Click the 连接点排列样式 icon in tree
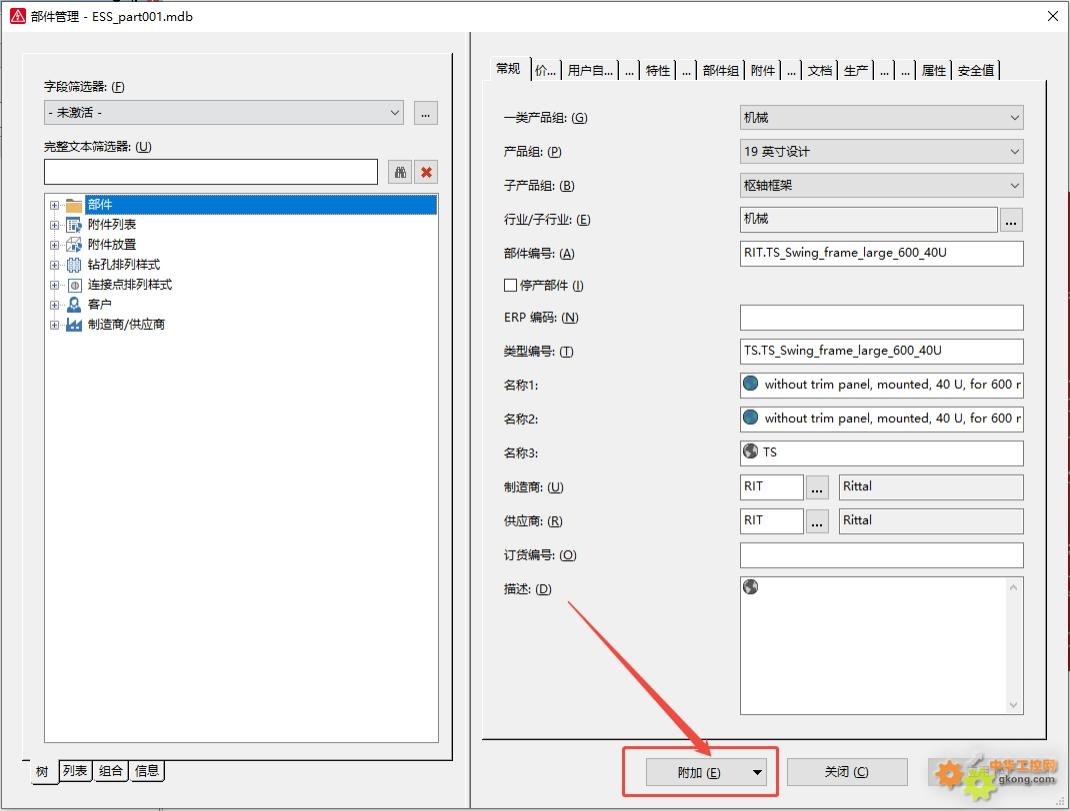Image resolution: width=1070 pixels, height=811 pixels. pyautogui.click(x=74, y=285)
